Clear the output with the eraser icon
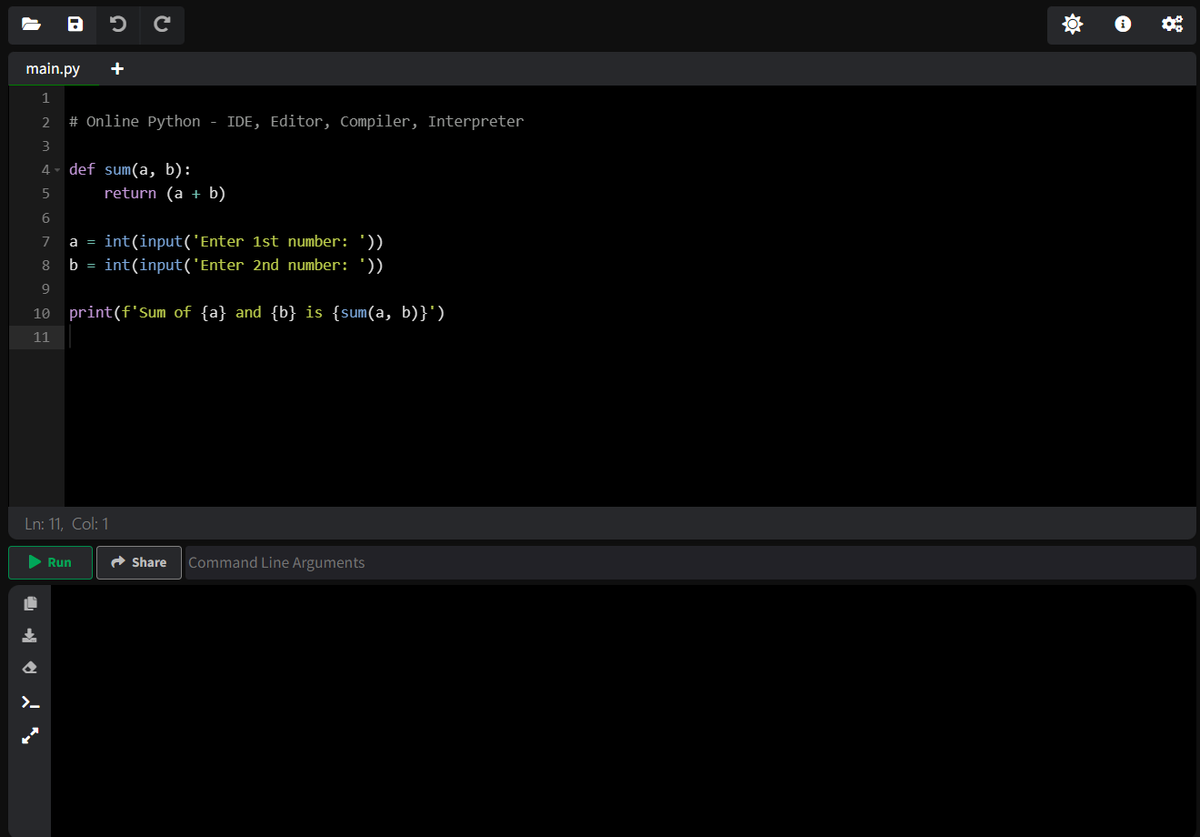This screenshot has width=1200, height=837. [x=30, y=668]
